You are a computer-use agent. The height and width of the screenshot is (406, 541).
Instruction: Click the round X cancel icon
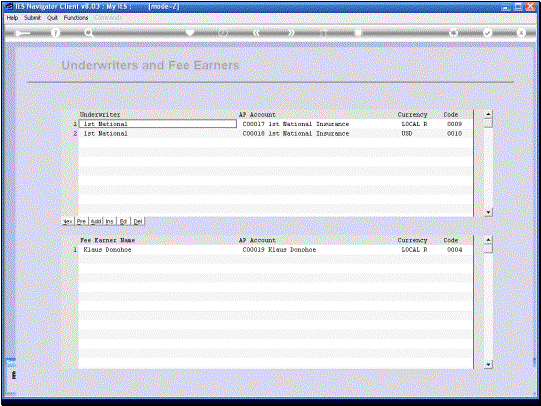point(521,33)
